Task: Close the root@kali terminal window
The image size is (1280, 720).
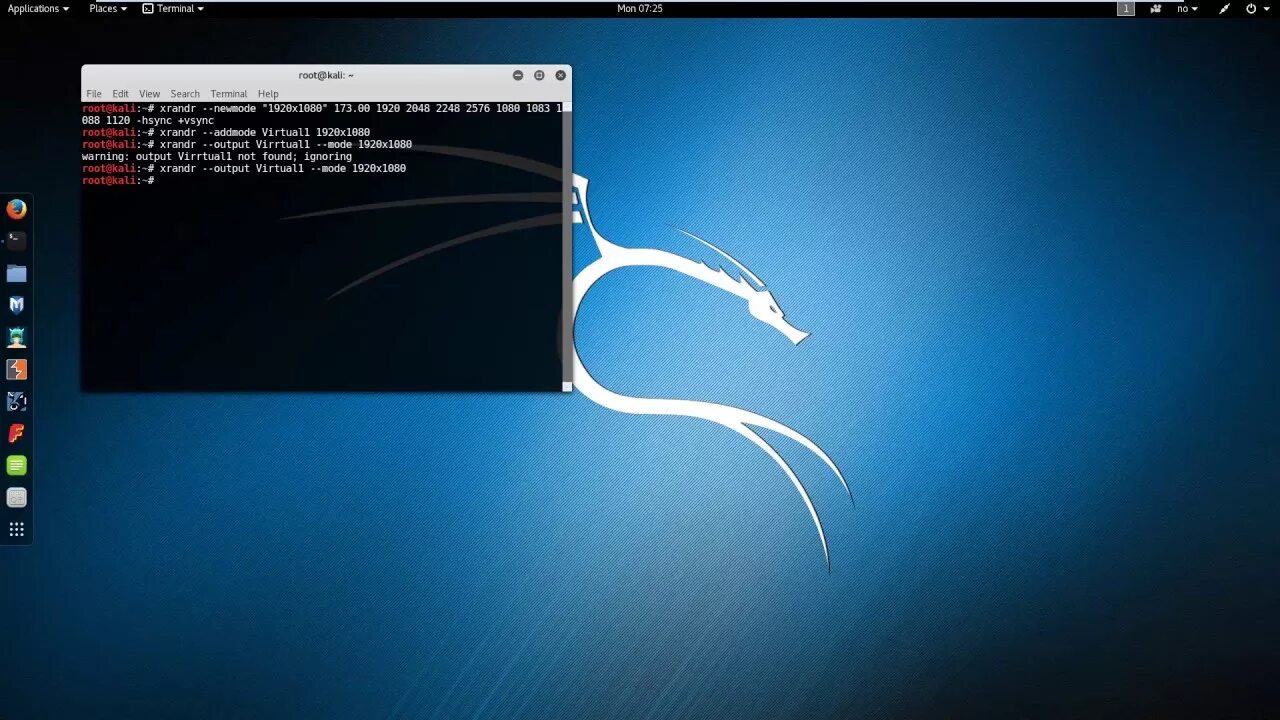Action: (x=561, y=75)
